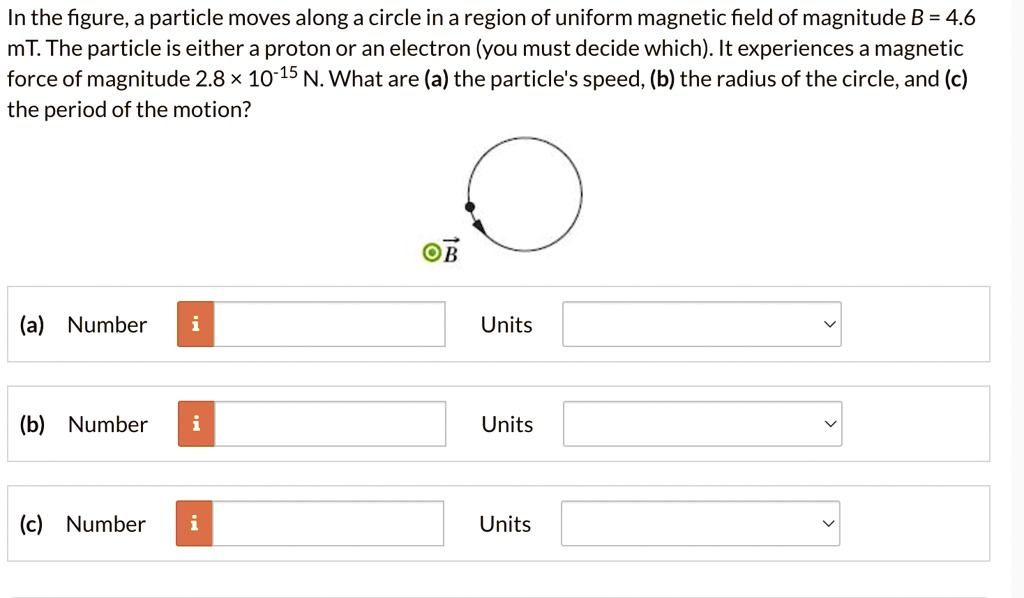Screen dimensions: 1024x598
Task: Open the Units dropdown for part (b)
Action: click(x=701, y=423)
